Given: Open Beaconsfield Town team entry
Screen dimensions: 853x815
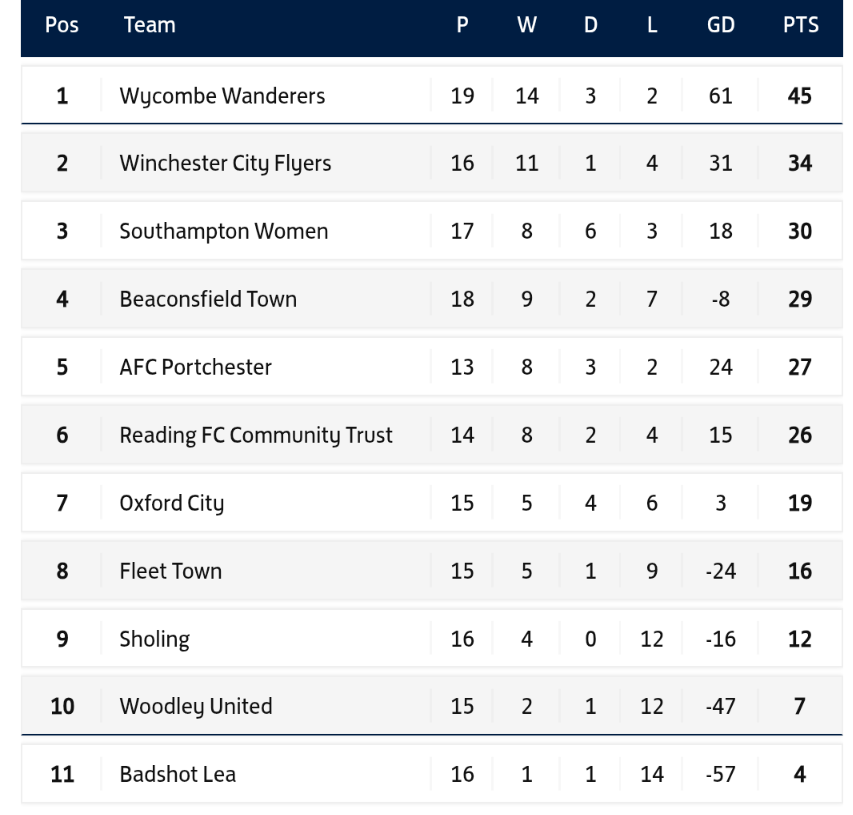Looking at the screenshot, I should point(208,299).
